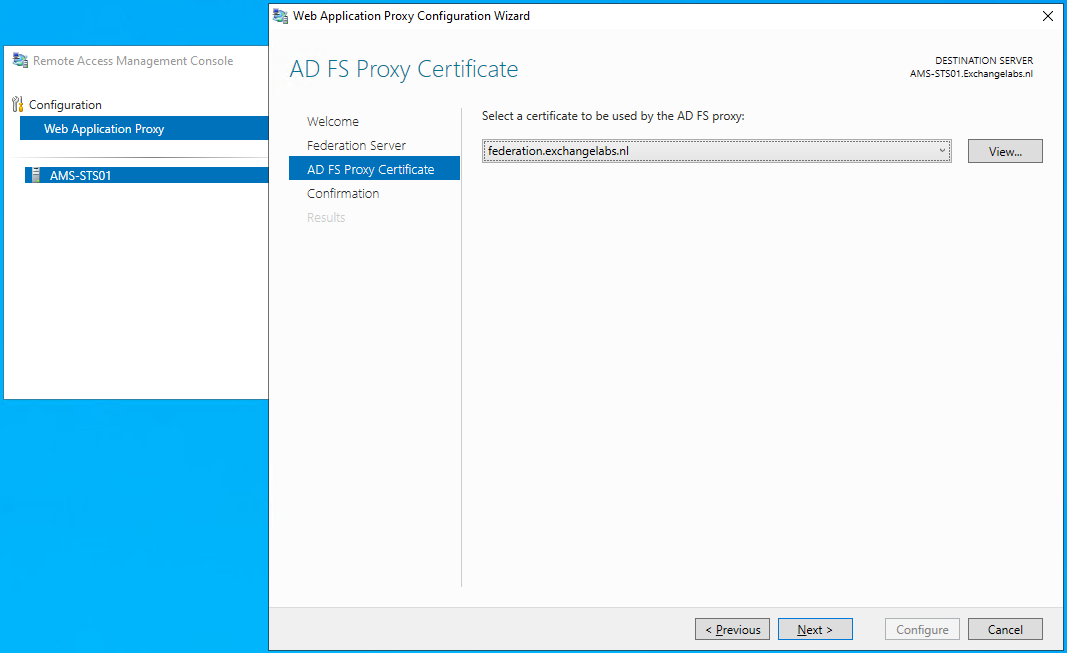Screen dimensions: 1067x653
Task: Open the Federation Server wizard step
Action: [356, 145]
